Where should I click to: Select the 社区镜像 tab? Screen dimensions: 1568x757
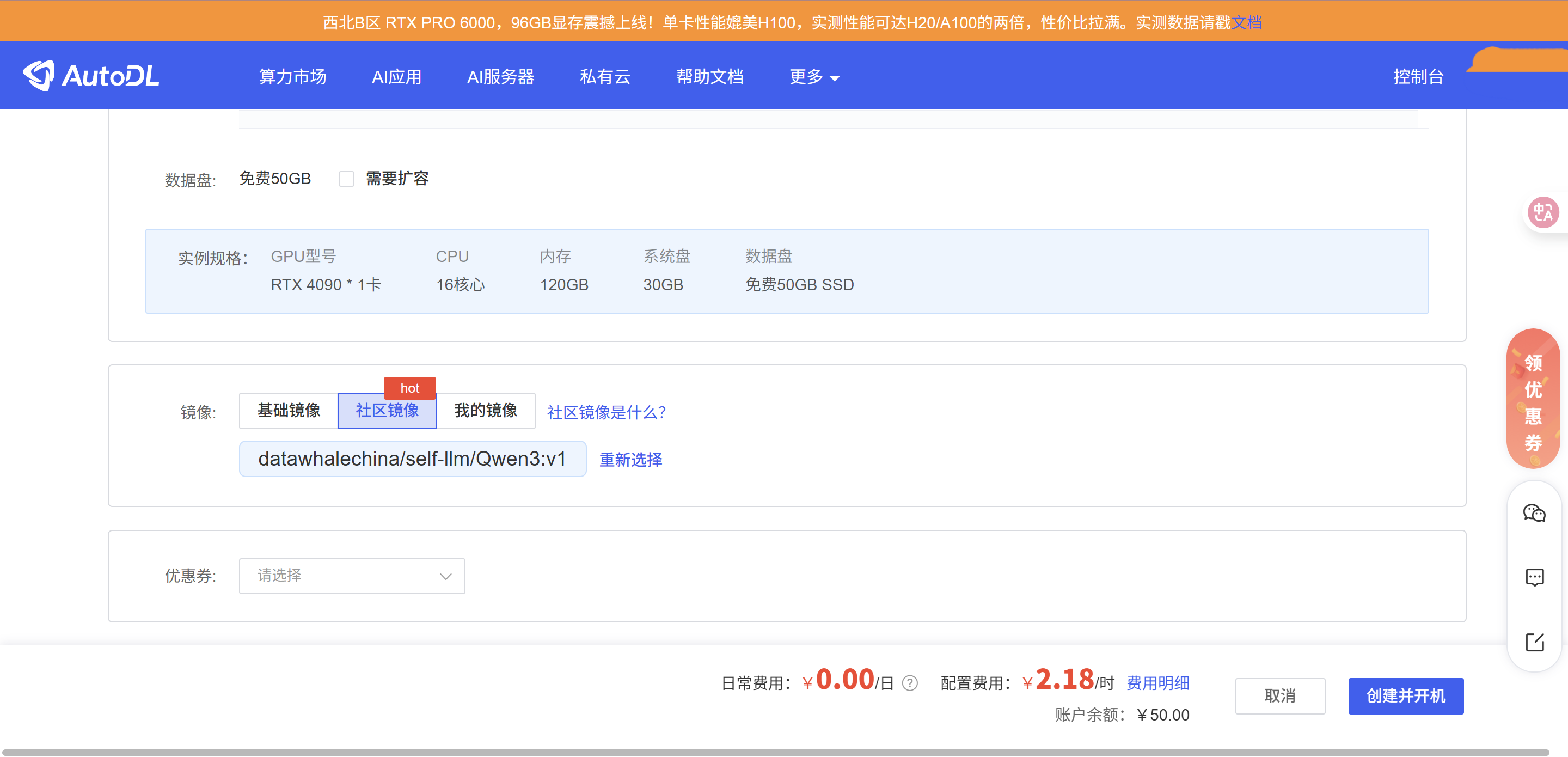pyautogui.click(x=387, y=411)
